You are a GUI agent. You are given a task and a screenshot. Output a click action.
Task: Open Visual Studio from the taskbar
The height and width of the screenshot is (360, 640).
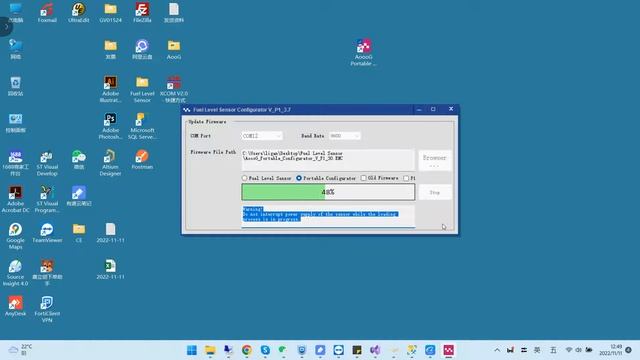pos(375,350)
